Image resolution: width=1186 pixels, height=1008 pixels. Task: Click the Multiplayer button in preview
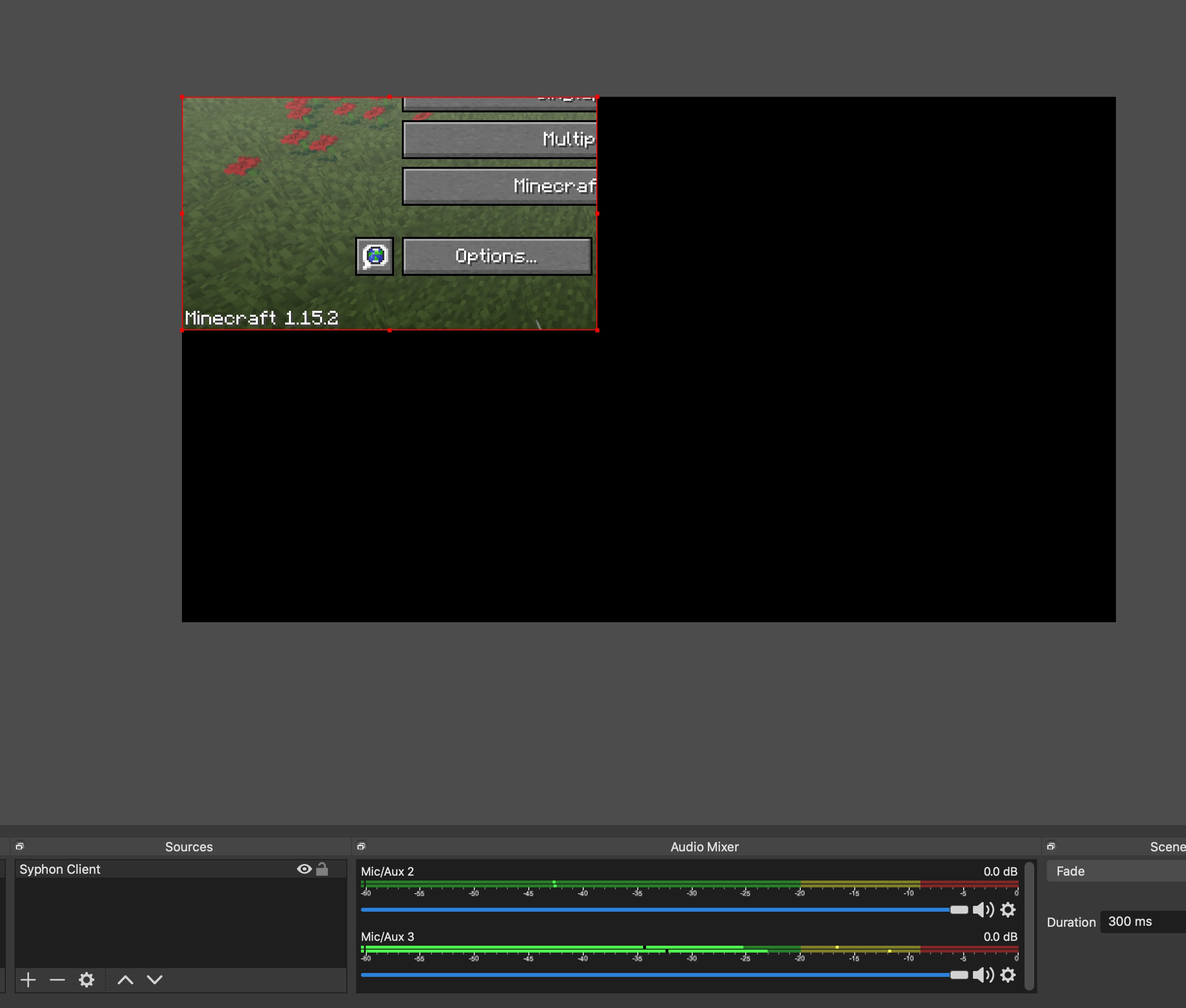[x=500, y=139]
